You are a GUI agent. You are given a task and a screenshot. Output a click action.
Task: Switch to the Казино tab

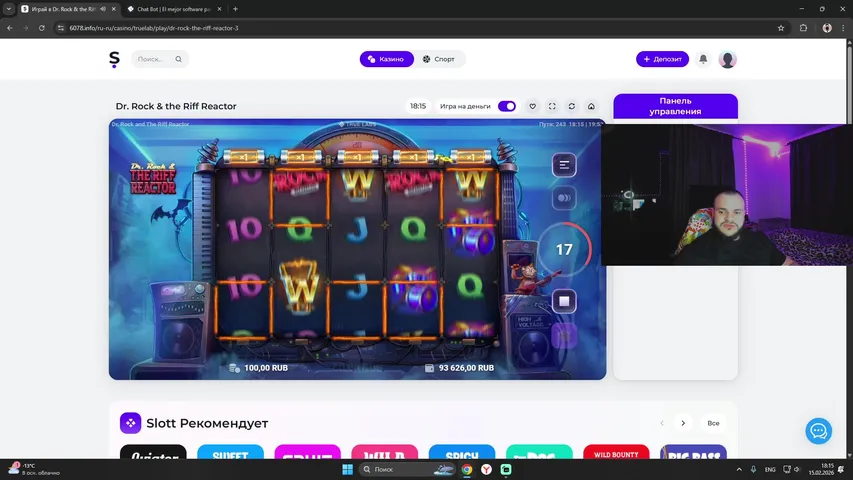[386, 59]
